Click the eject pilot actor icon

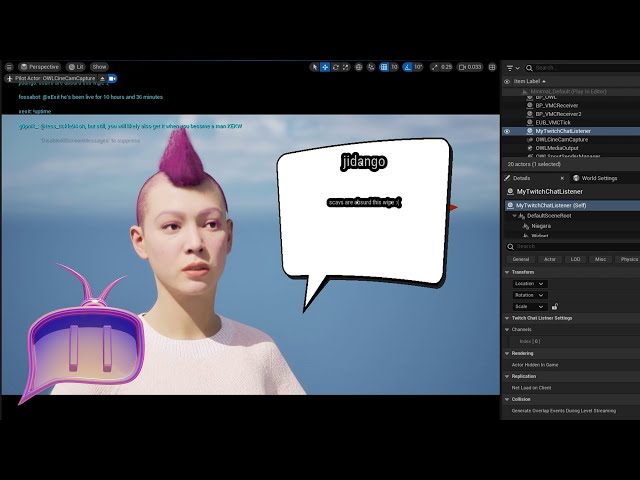pyautogui.click(x=102, y=78)
